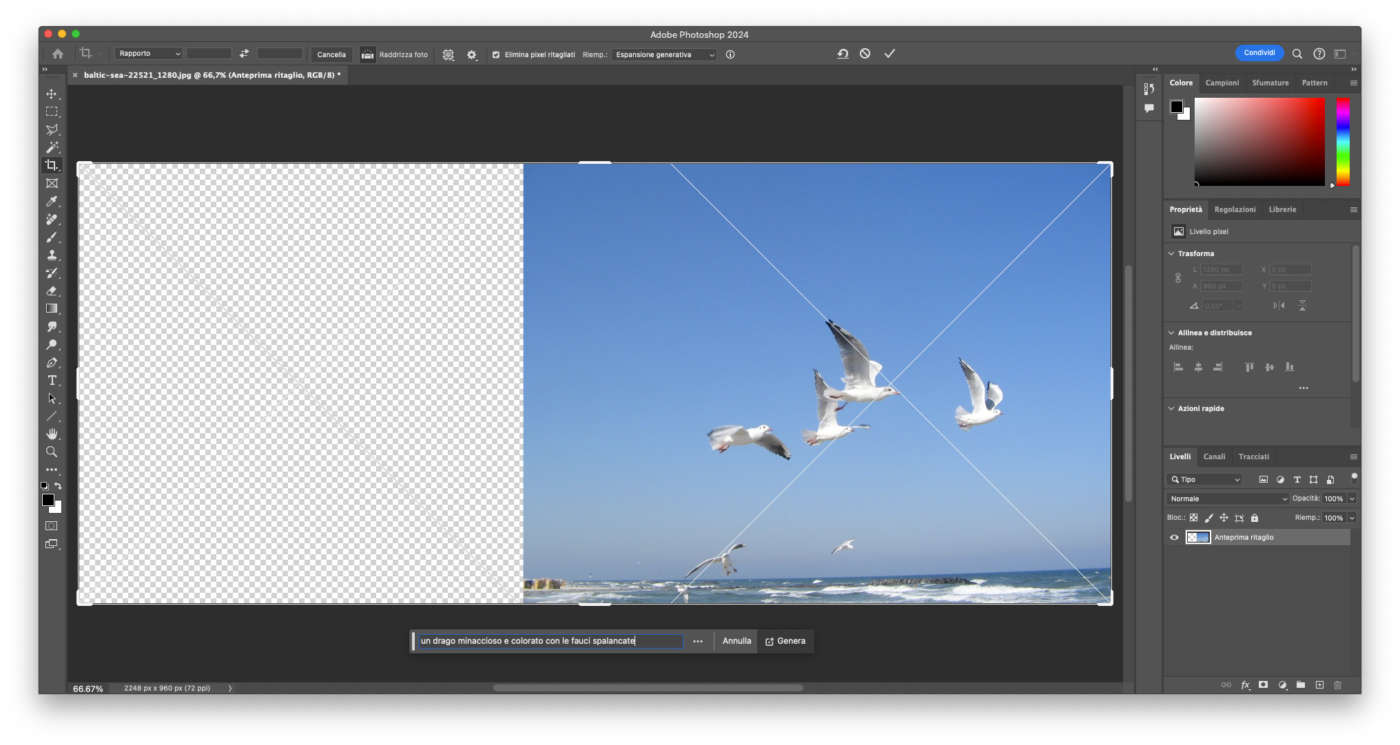The height and width of the screenshot is (745, 1400).
Task: Select the Brush tool
Action: [x=51, y=238]
